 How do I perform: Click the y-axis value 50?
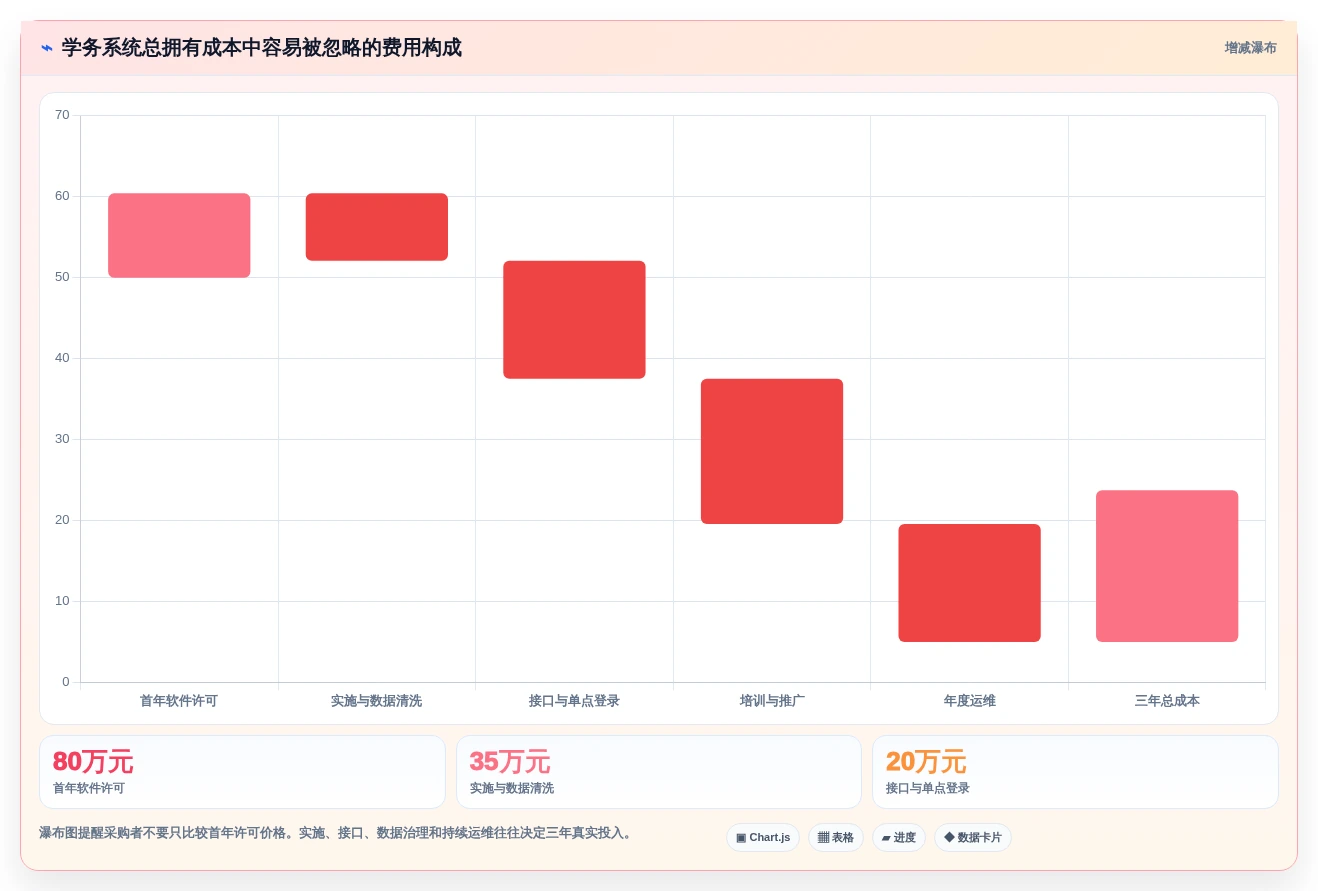point(62,277)
